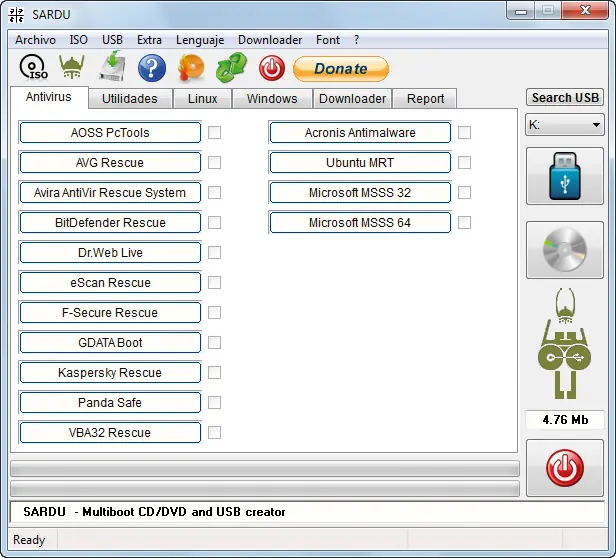Enable the Panda Safe checkbox
The image size is (616, 558).
click(x=214, y=402)
